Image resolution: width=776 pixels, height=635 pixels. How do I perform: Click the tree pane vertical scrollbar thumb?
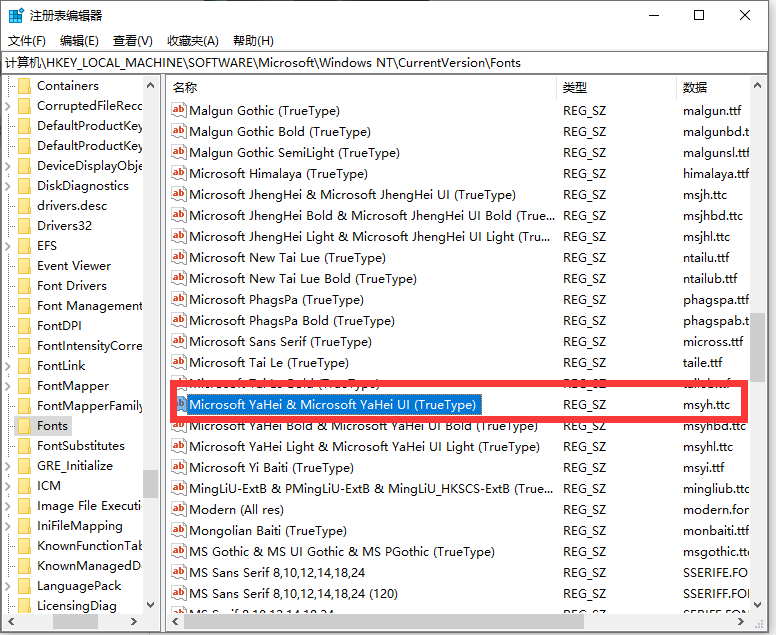pyautogui.click(x=150, y=484)
